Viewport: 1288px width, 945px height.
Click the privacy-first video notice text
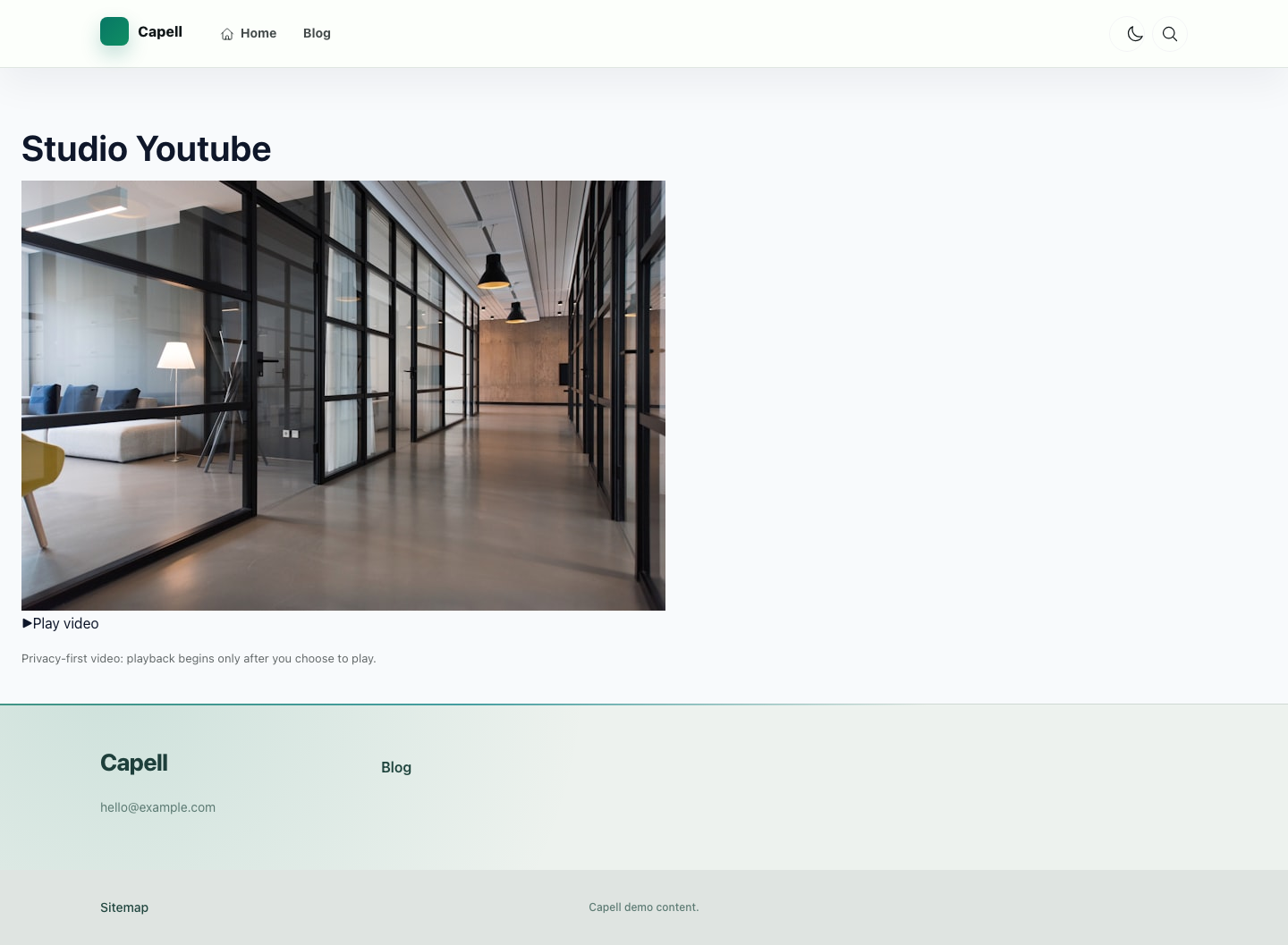199,658
